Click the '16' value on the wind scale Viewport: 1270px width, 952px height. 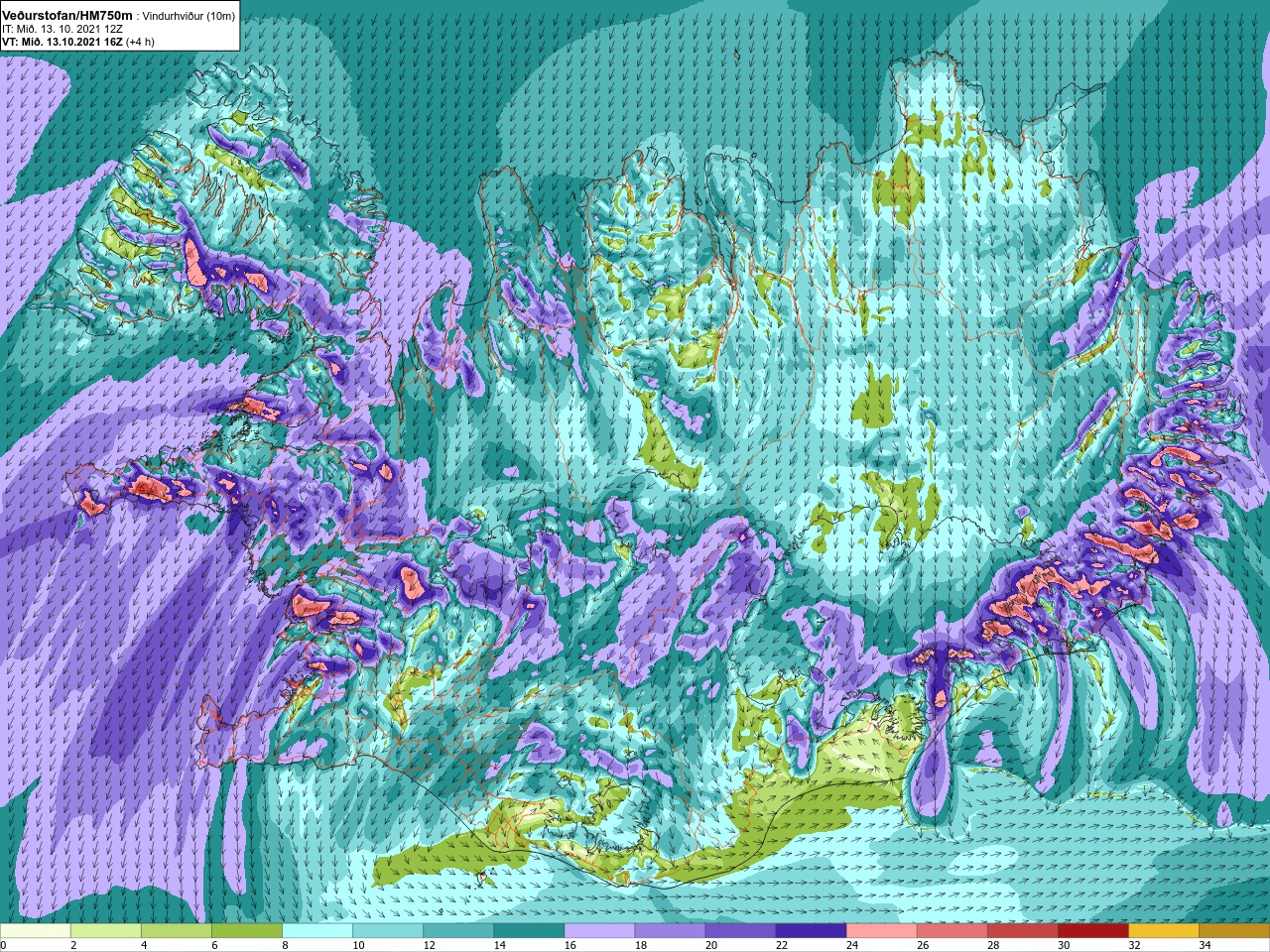pos(571,945)
